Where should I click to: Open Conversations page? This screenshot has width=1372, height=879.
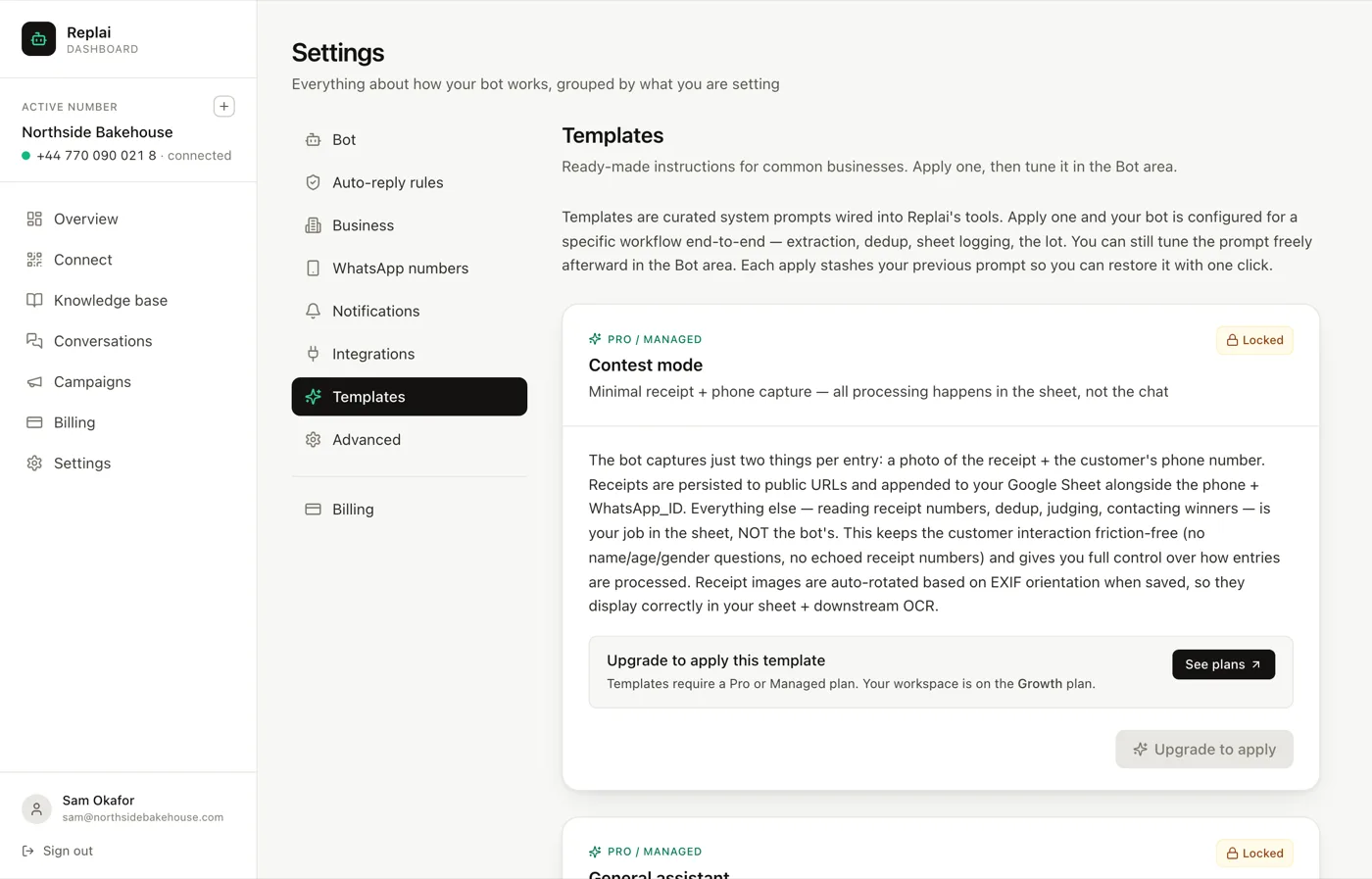(x=128, y=341)
